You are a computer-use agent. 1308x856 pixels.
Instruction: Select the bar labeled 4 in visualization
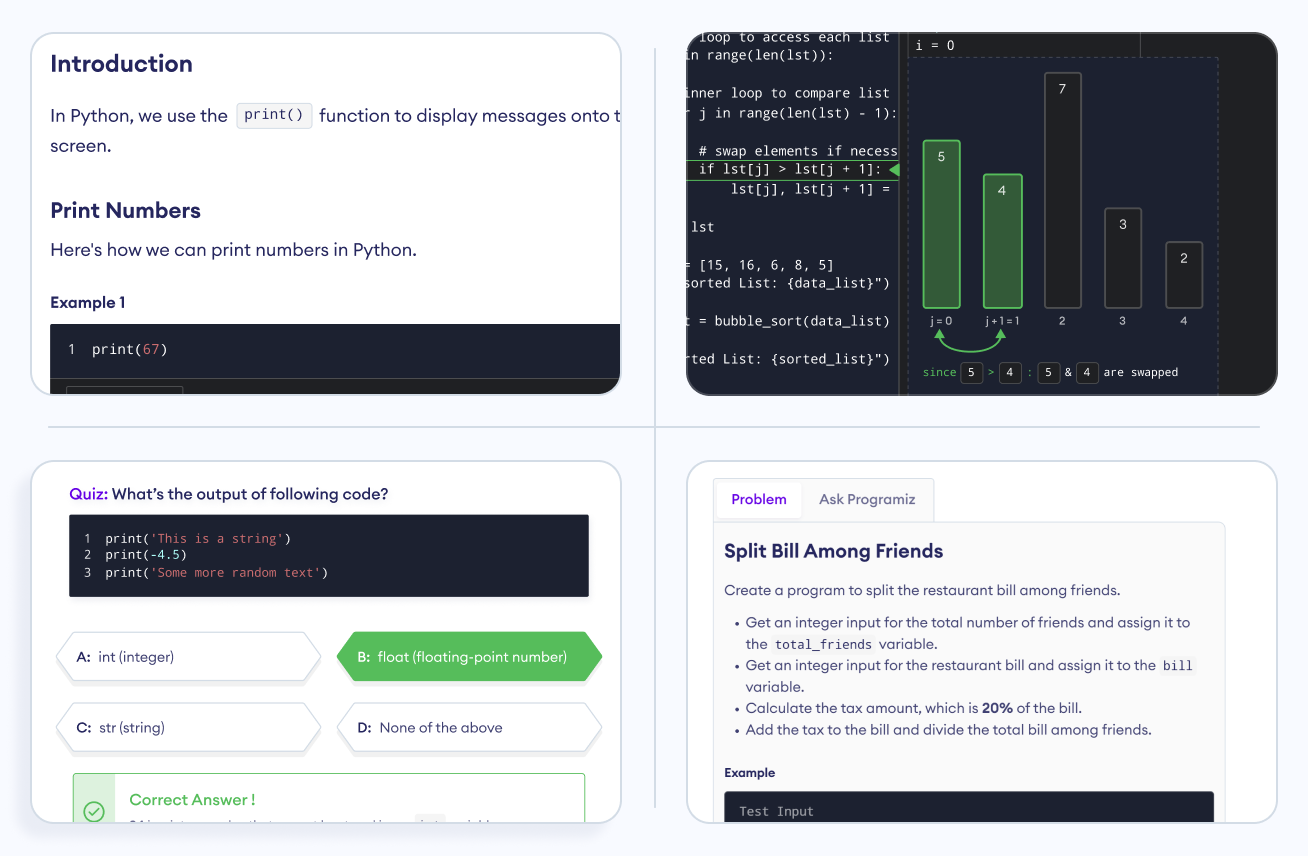(1002, 241)
